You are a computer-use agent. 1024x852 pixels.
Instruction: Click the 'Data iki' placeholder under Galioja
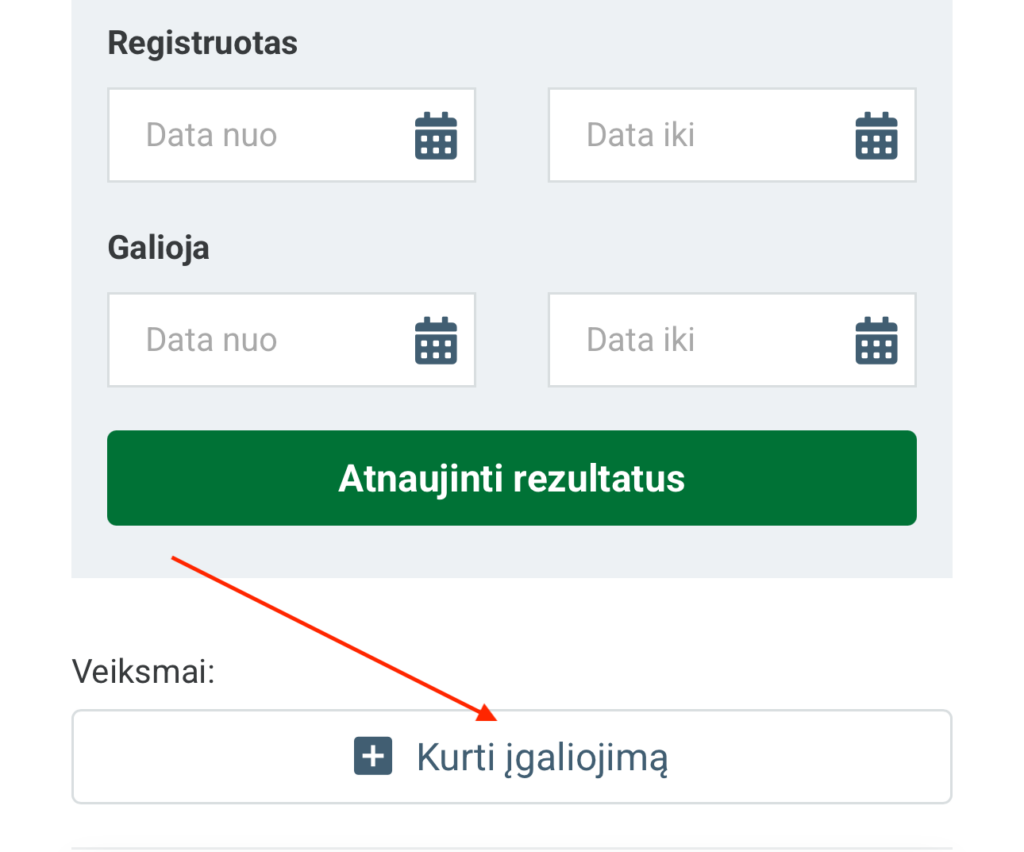point(640,340)
